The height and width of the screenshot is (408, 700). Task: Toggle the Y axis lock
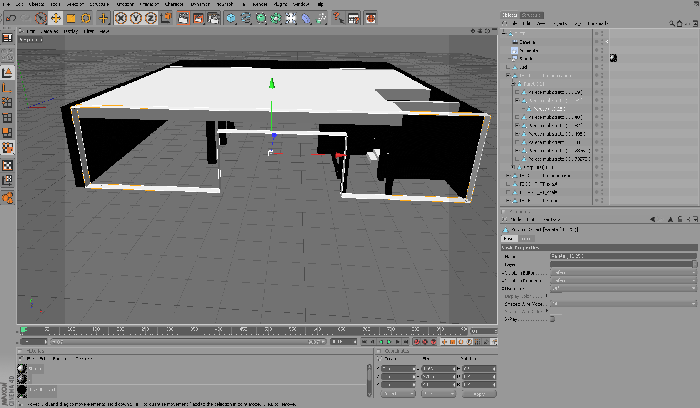tap(136, 18)
